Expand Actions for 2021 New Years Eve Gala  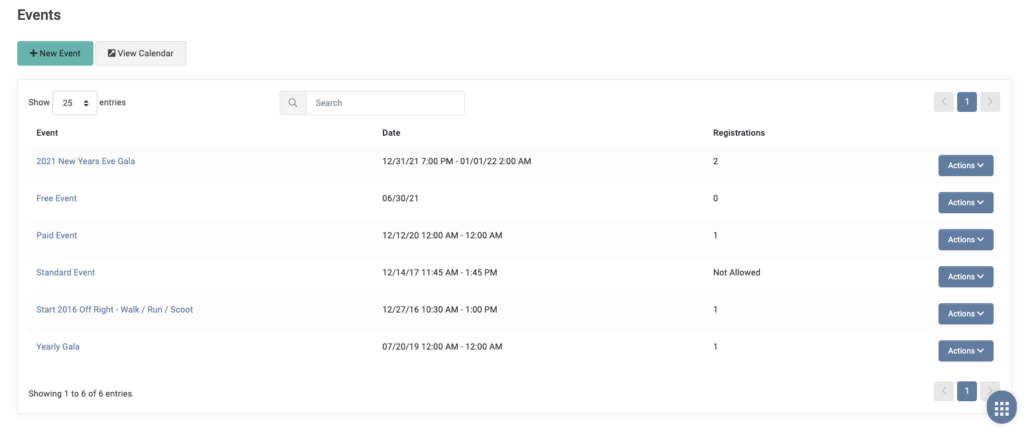point(965,165)
